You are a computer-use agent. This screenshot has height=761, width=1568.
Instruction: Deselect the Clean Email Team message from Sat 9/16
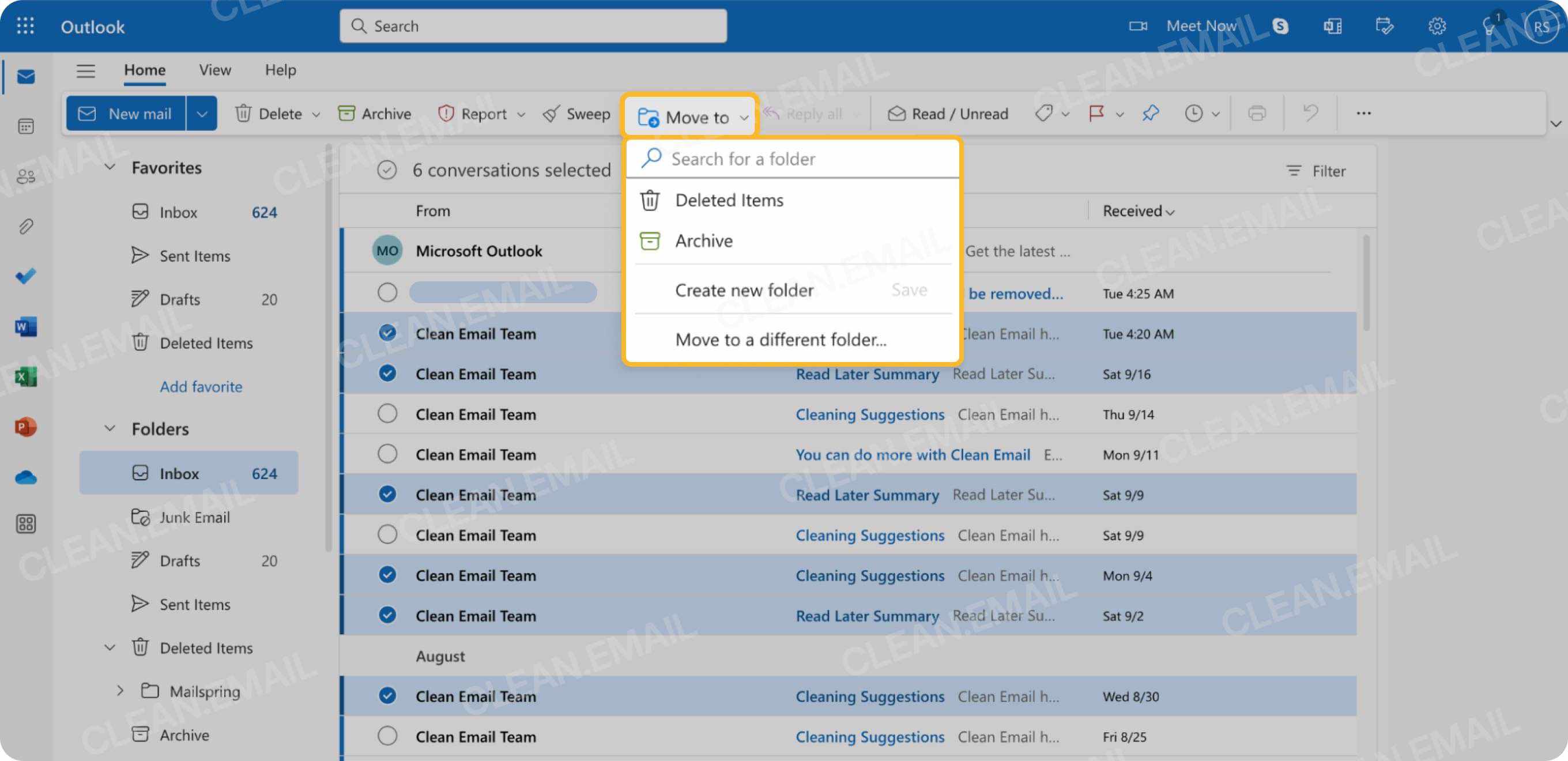[x=388, y=373]
